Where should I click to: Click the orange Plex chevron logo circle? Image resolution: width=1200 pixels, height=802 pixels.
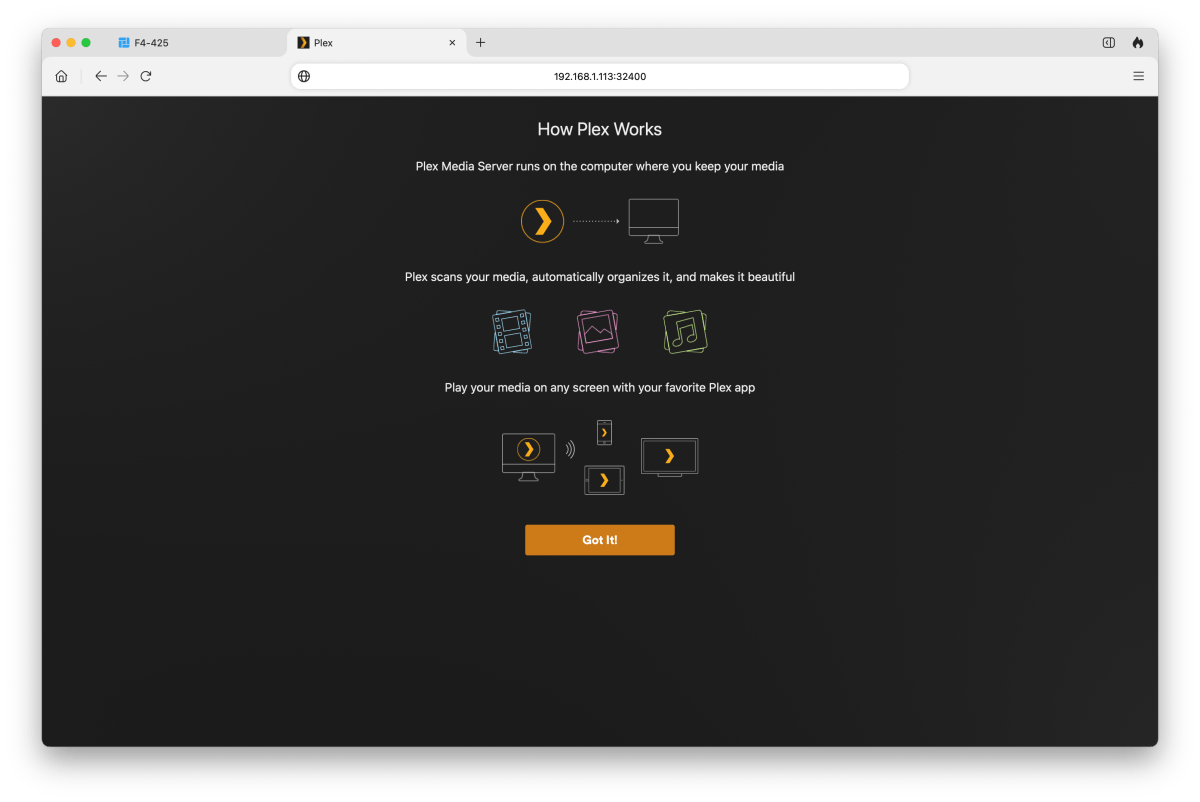[x=542, y=221]
